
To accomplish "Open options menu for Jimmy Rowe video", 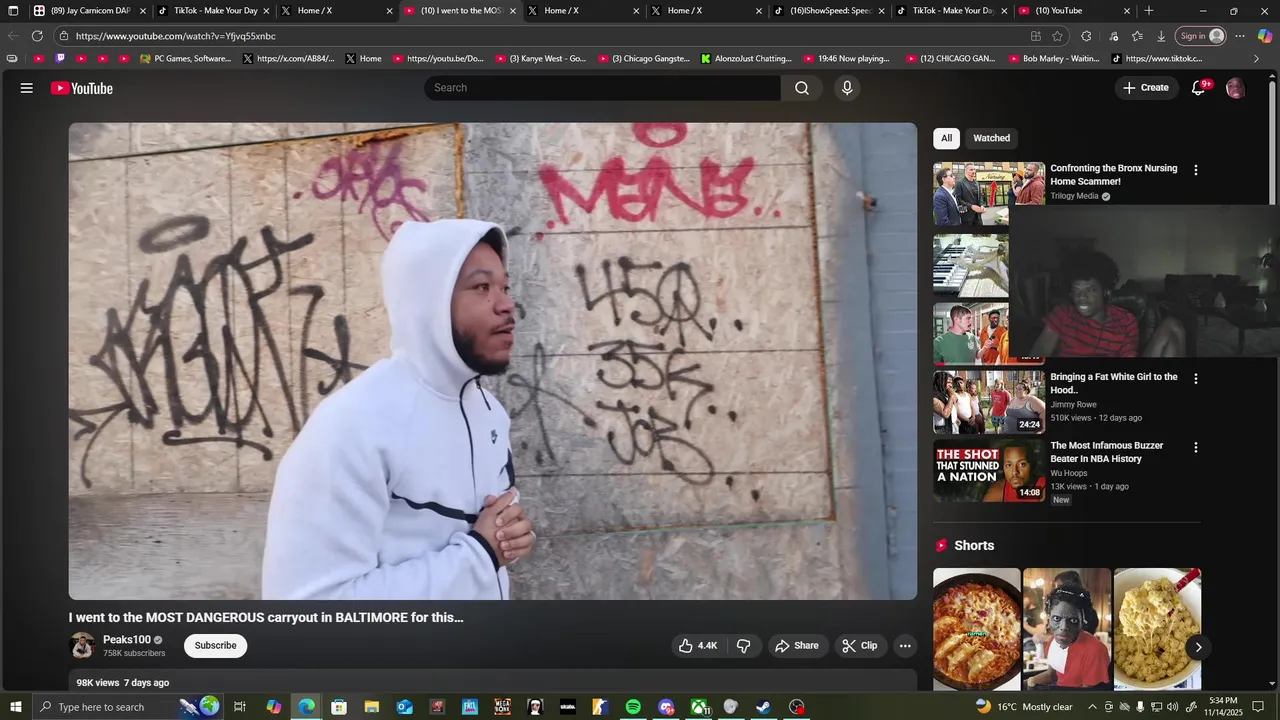I will pyautogui.click(x=1195, y=379).
